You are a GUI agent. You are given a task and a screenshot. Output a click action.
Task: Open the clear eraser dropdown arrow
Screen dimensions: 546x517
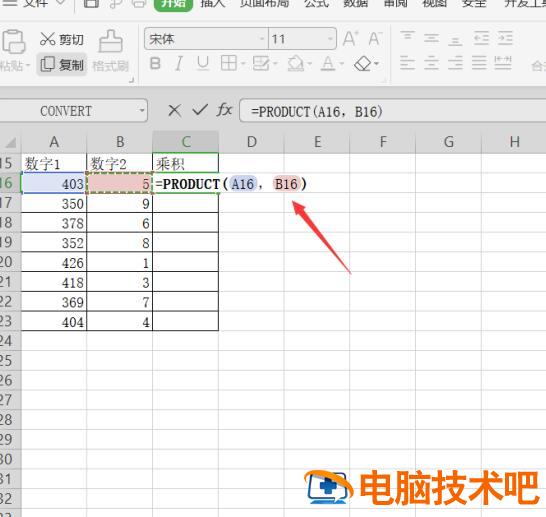point(376,64)
